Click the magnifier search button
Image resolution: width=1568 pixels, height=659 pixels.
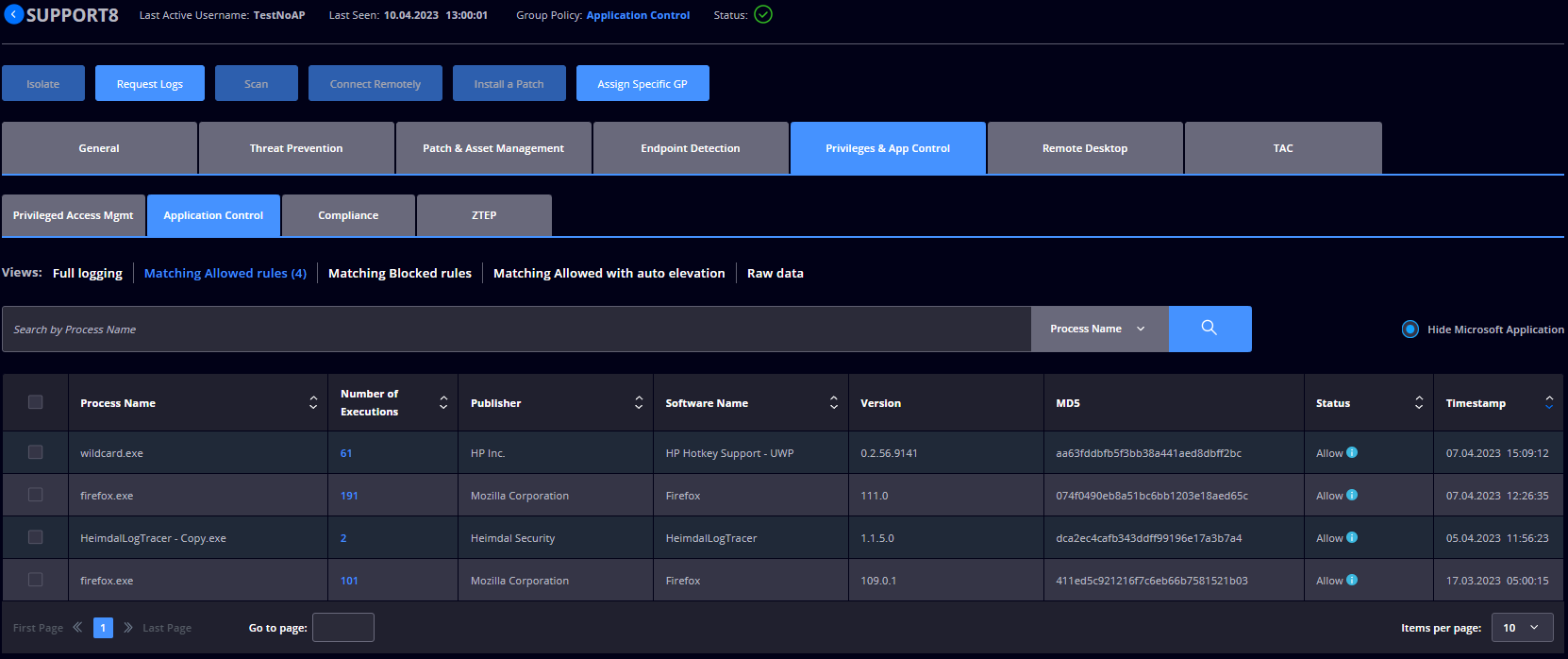click(1209, 329)
